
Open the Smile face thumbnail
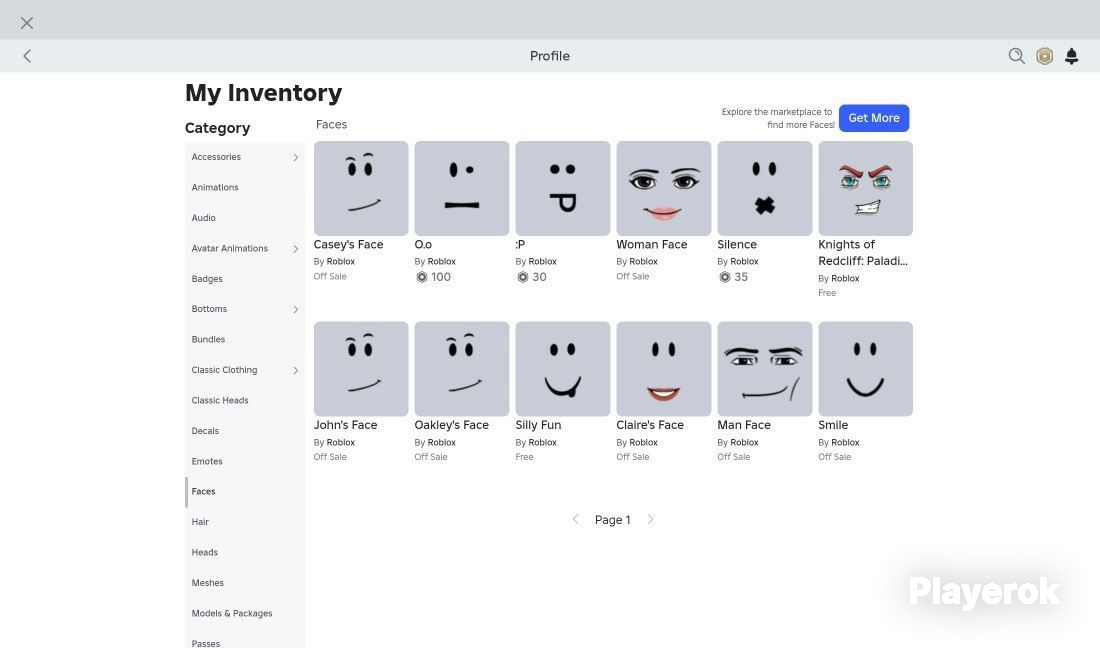[x=866, y=369]
